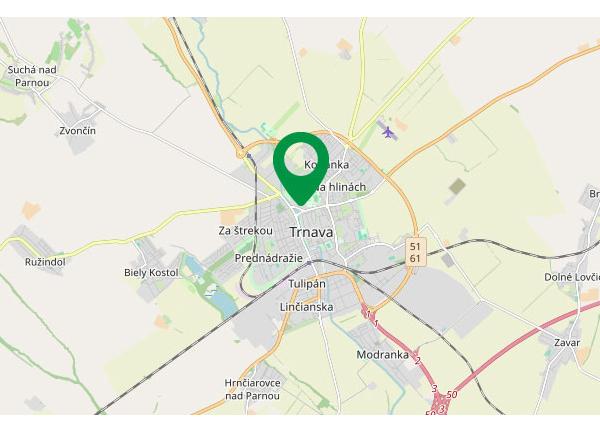This screenshot has width=600, height=433.
Task: Click the highway number 50 marker
Action: click(x=452, y=394)
